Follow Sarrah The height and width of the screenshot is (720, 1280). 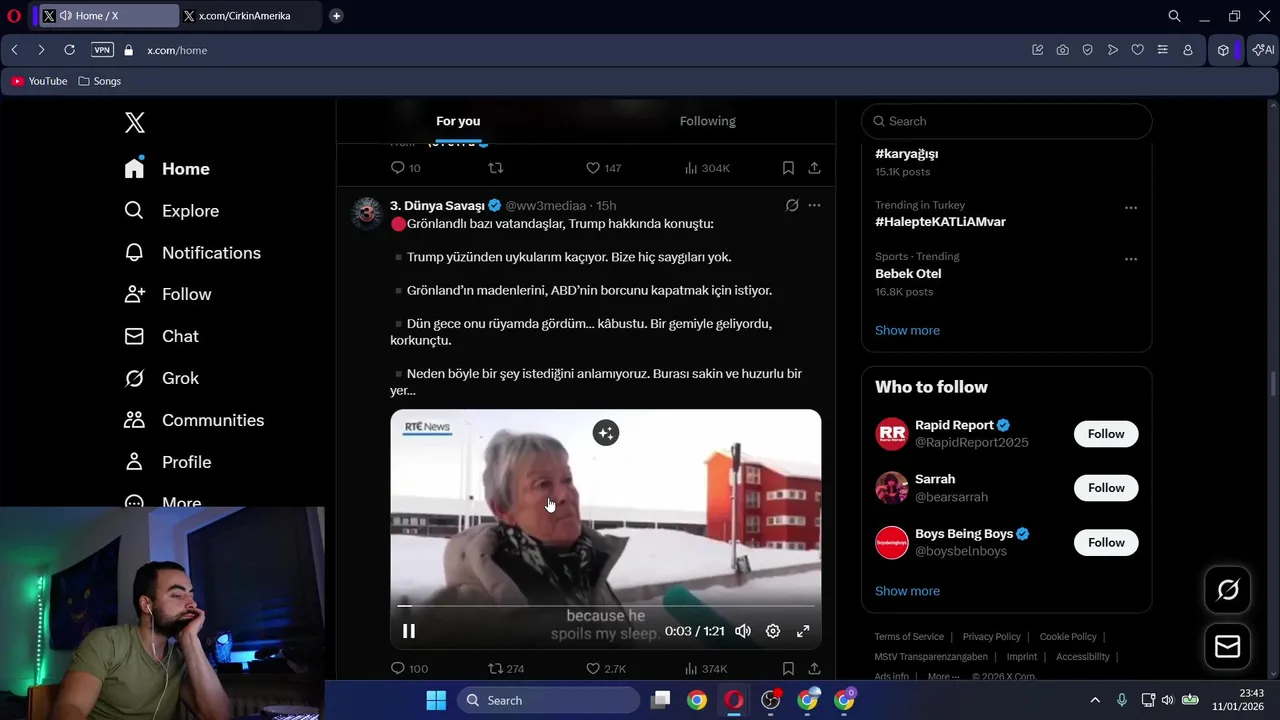point(1106,488)
